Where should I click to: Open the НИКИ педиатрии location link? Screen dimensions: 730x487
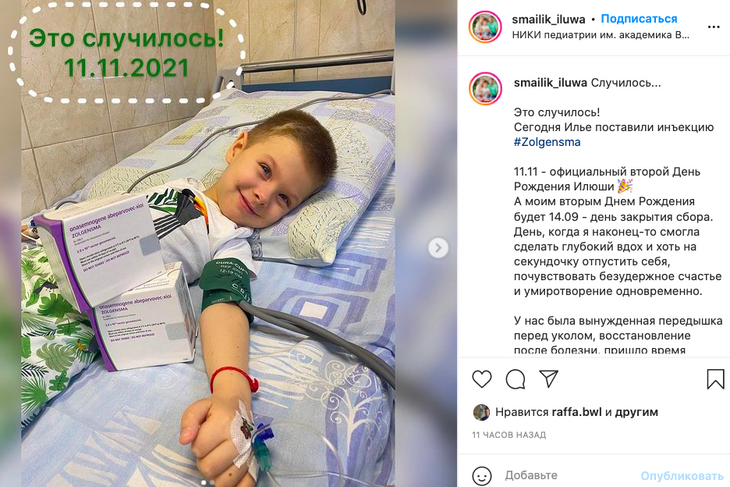[x=601, y=35]
